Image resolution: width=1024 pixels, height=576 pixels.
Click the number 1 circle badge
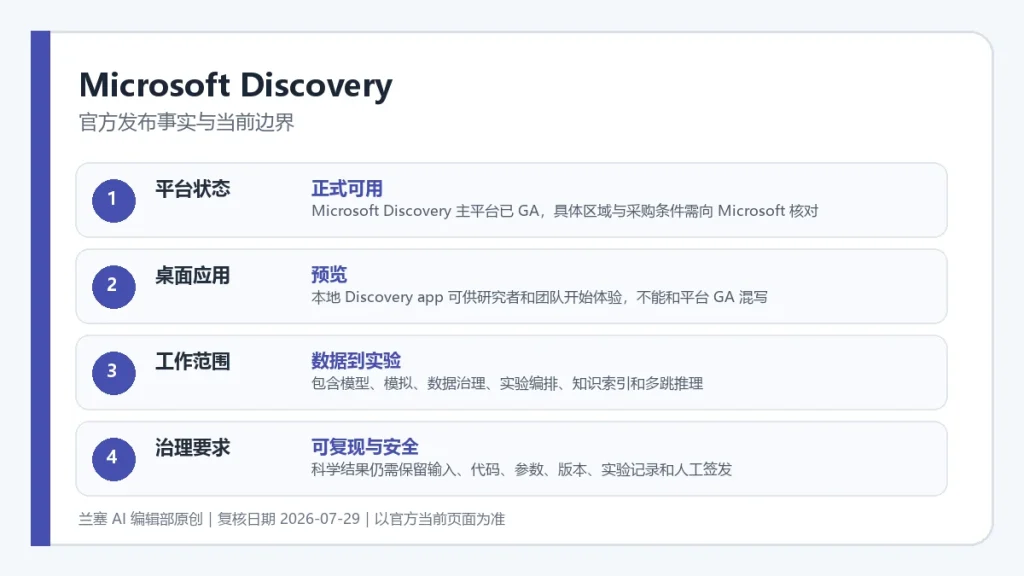click(x=114, y=200)
